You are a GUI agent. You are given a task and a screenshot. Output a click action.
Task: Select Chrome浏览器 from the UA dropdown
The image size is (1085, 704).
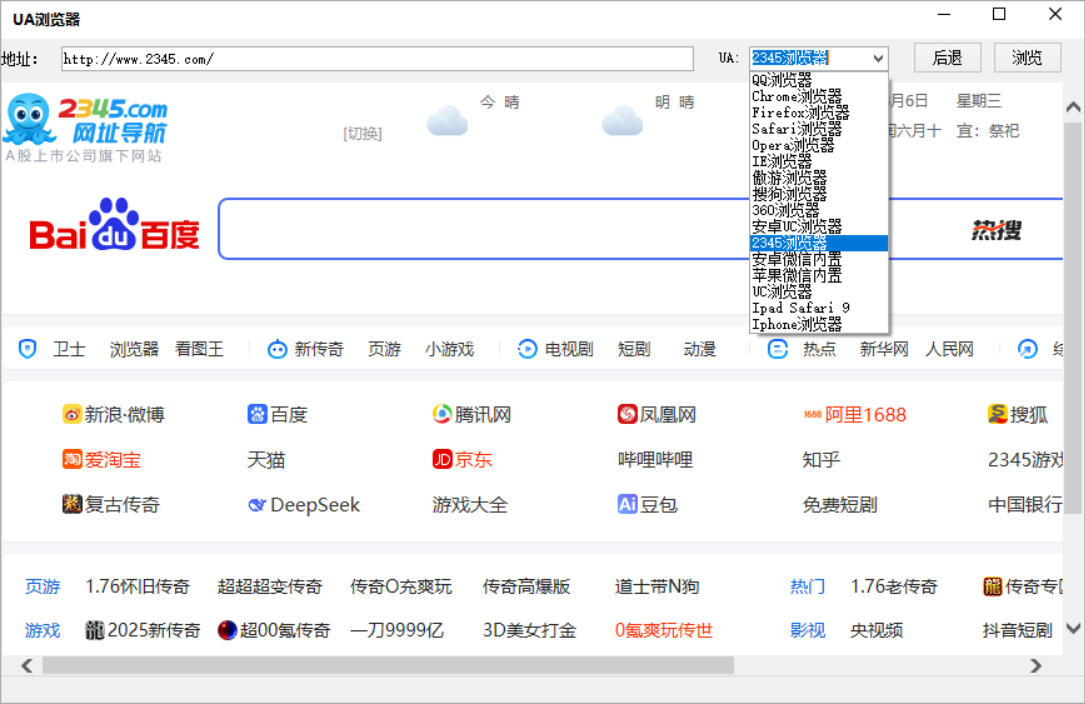pyautogui.click(x=802, y=97)
